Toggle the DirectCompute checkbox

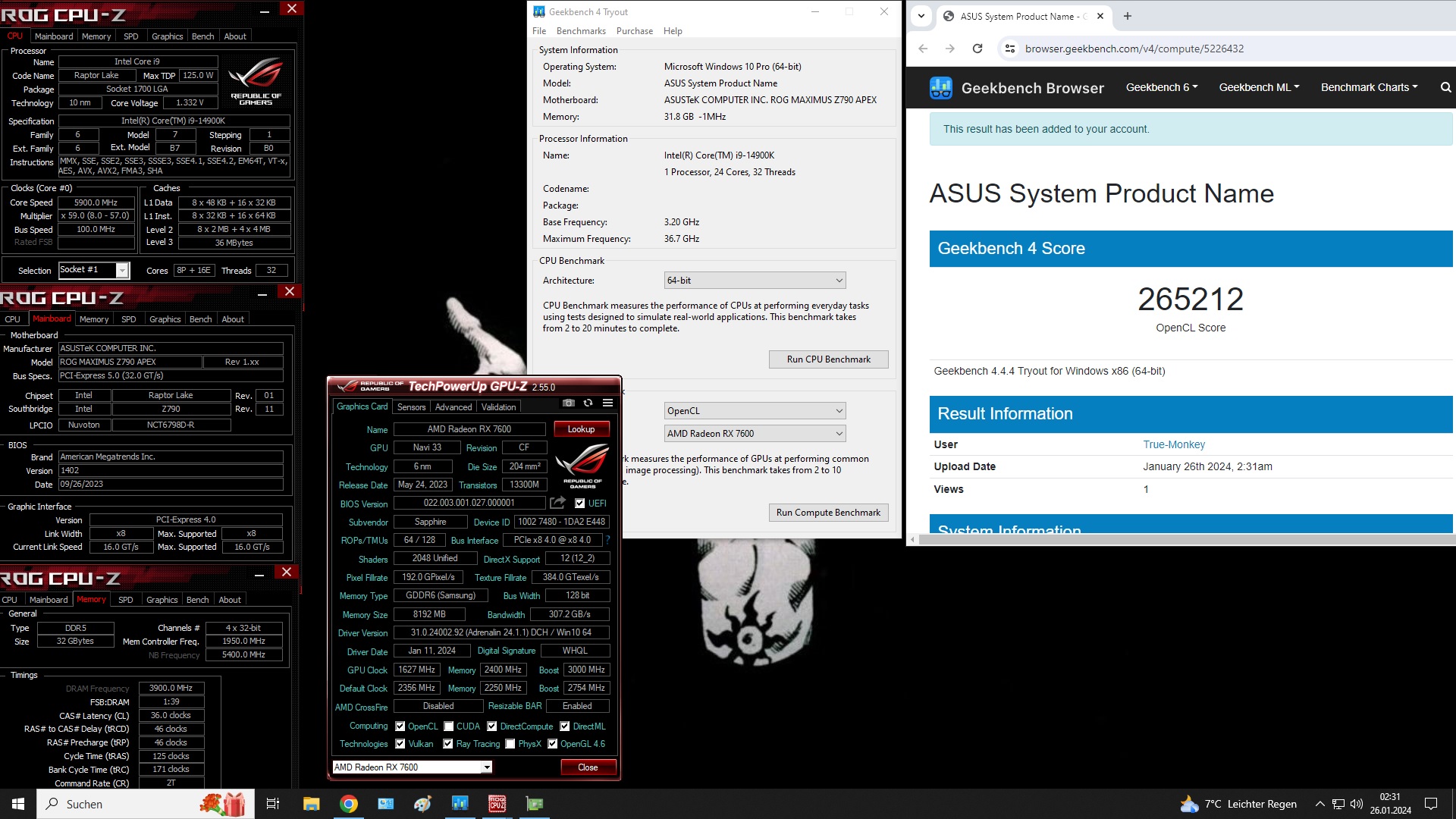(491, 726)
